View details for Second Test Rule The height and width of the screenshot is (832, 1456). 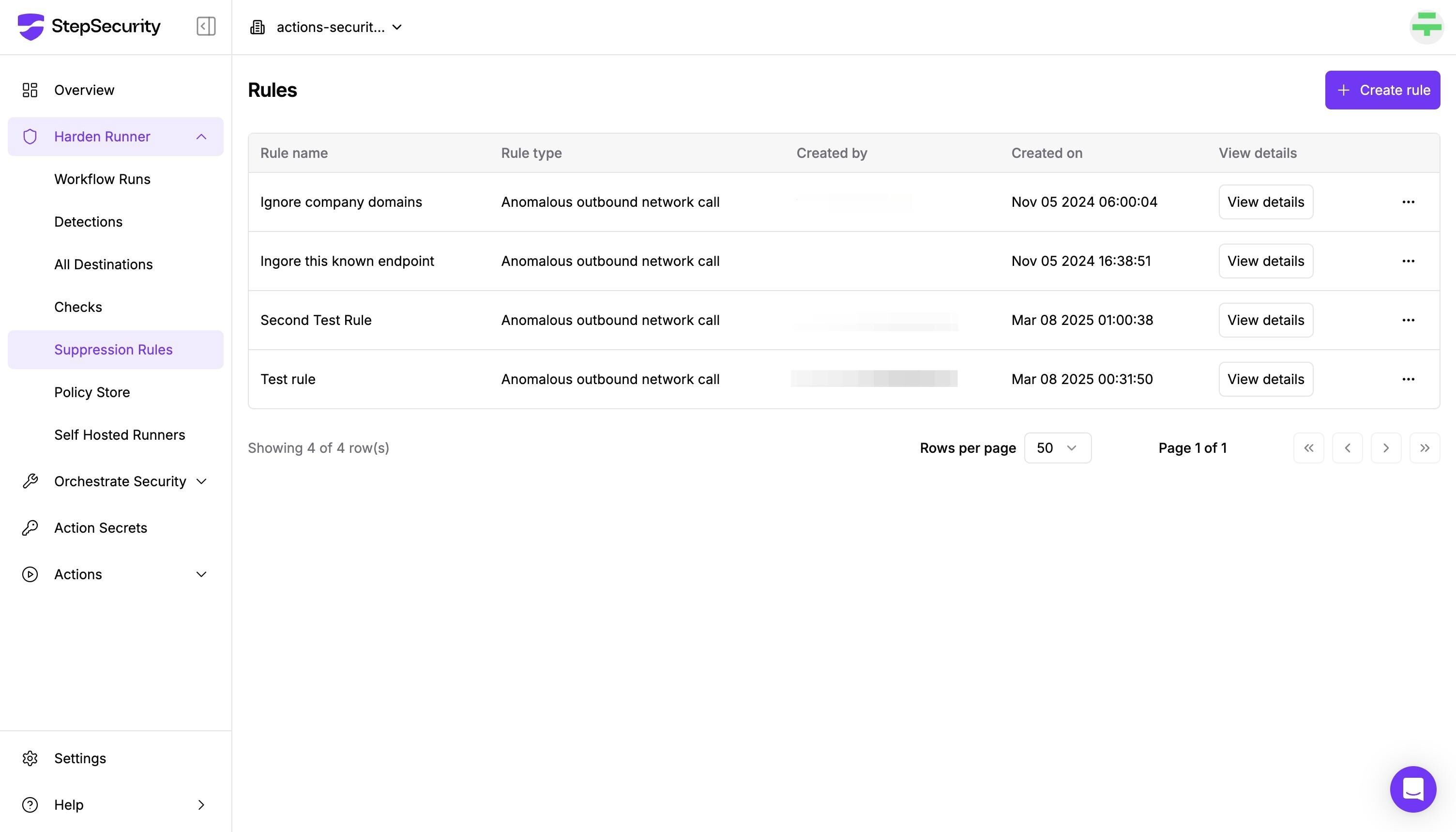tap(1266, 320)
